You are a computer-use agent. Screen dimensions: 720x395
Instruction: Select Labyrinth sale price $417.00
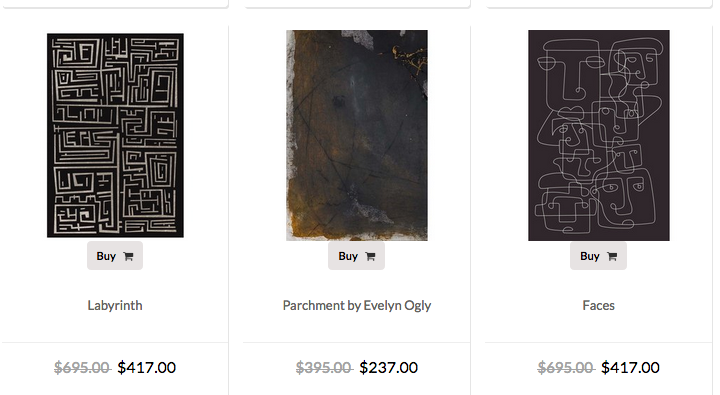pos(146,367)
